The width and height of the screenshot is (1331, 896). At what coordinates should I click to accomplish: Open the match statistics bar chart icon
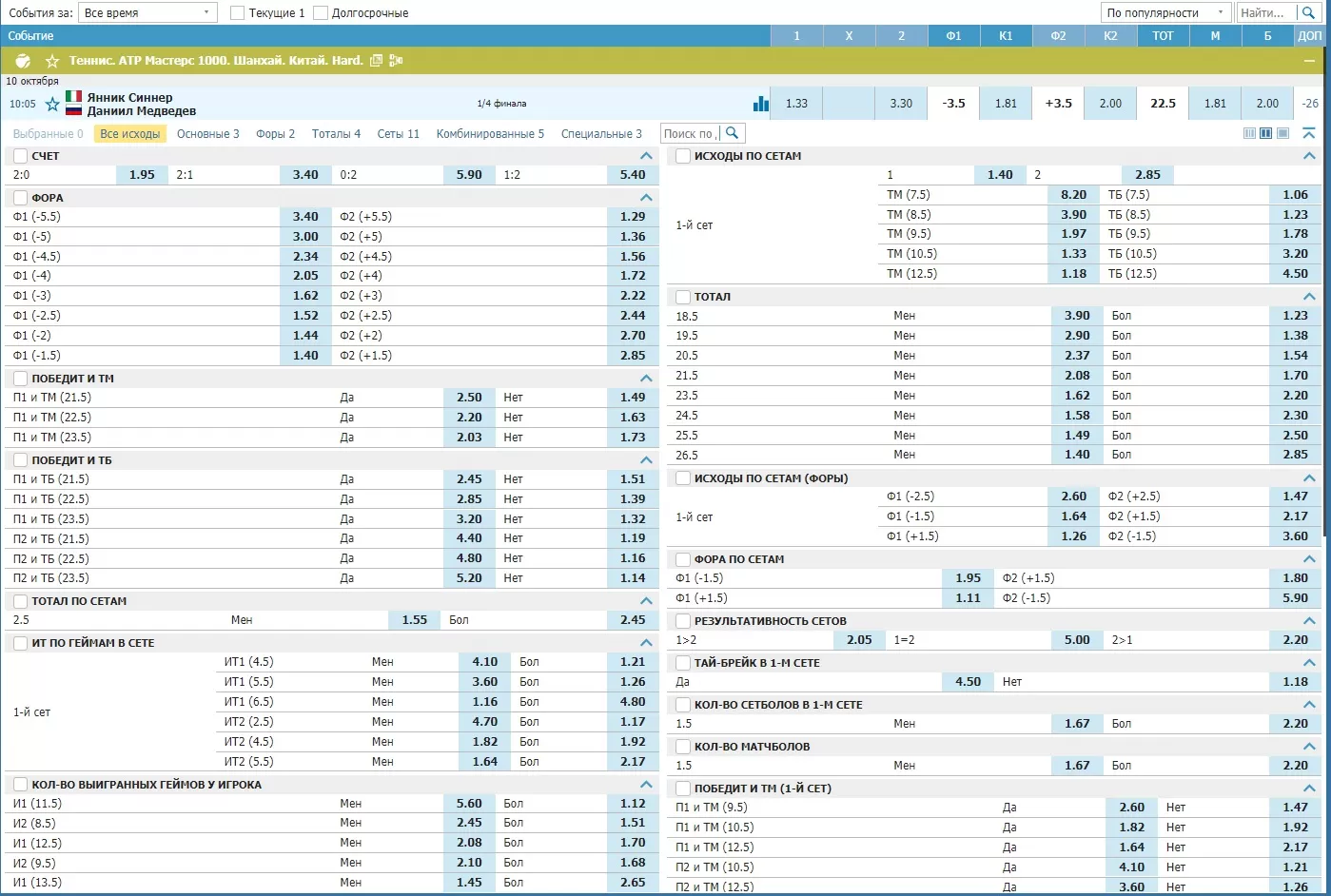click(x=761, y=104)
